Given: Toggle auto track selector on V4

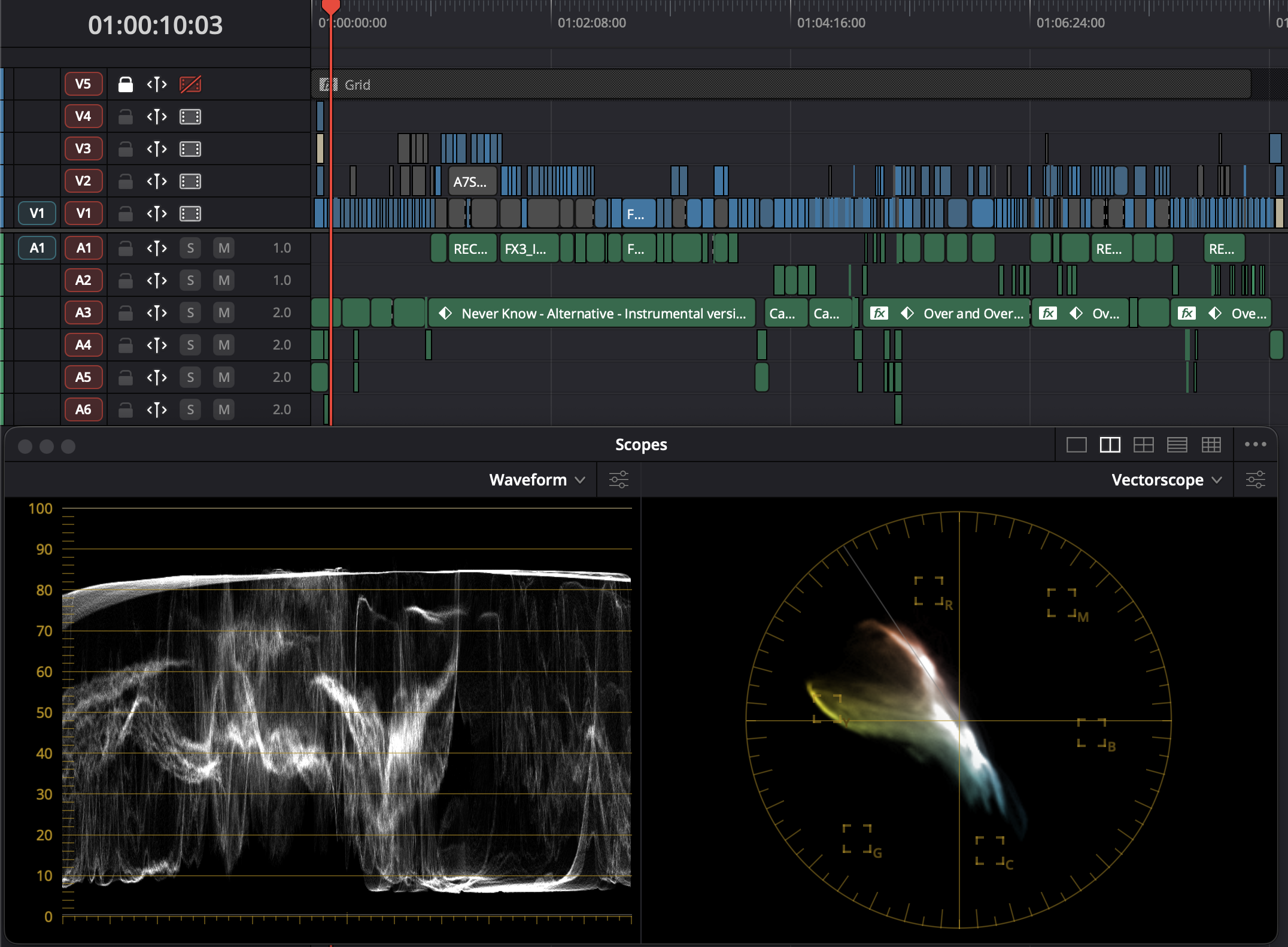Looking at the screenshot, I should tap(157, 117).
